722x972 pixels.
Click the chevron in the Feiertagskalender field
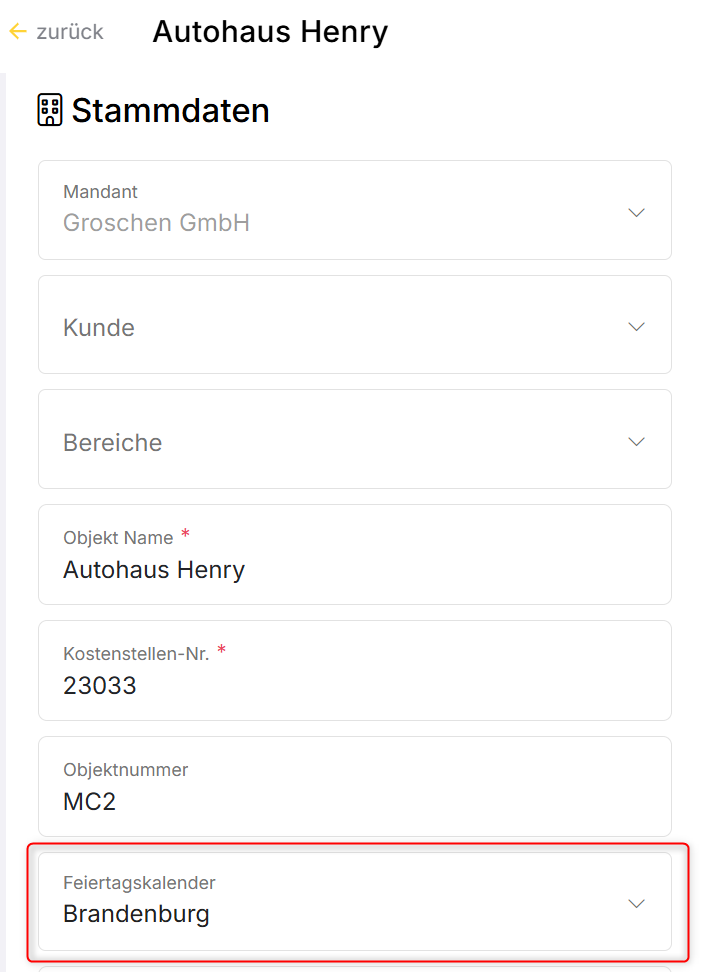(x=636, y=903)
